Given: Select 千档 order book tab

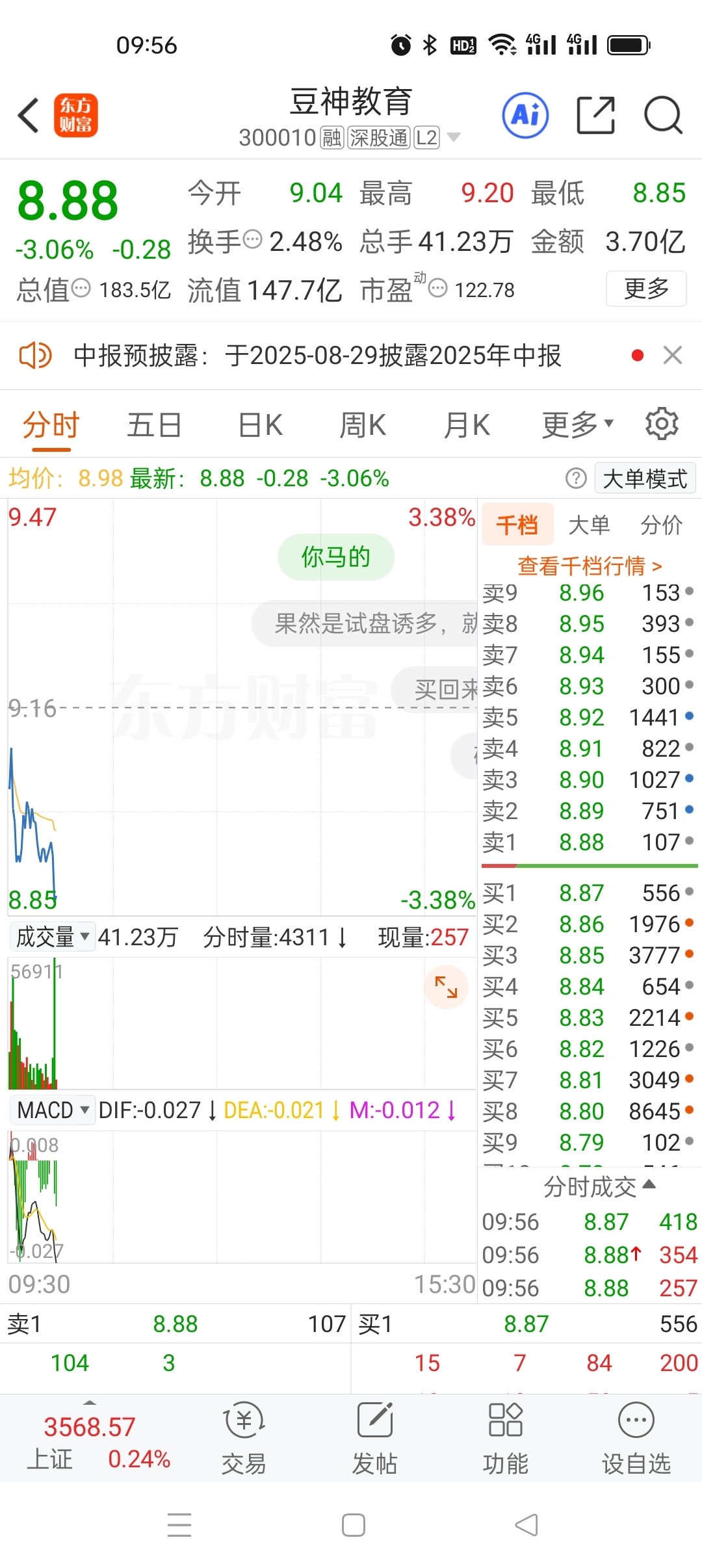Looking at the screenshot, I should [x=517, y=524].
